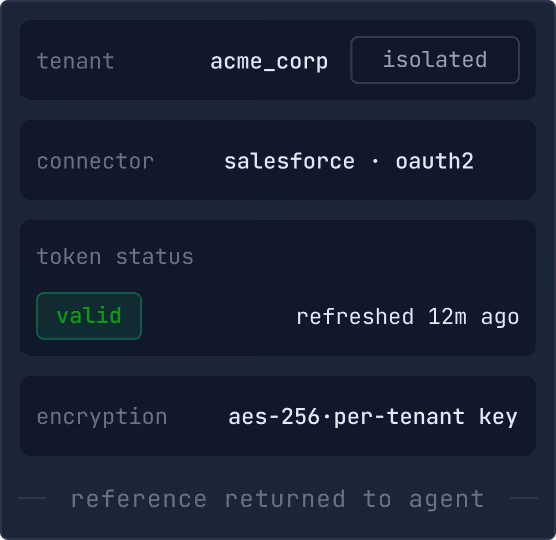Click the word agent in the footer caption
Image resolution: width=556 pixels, height=540 pixels.
coord(446,500)
